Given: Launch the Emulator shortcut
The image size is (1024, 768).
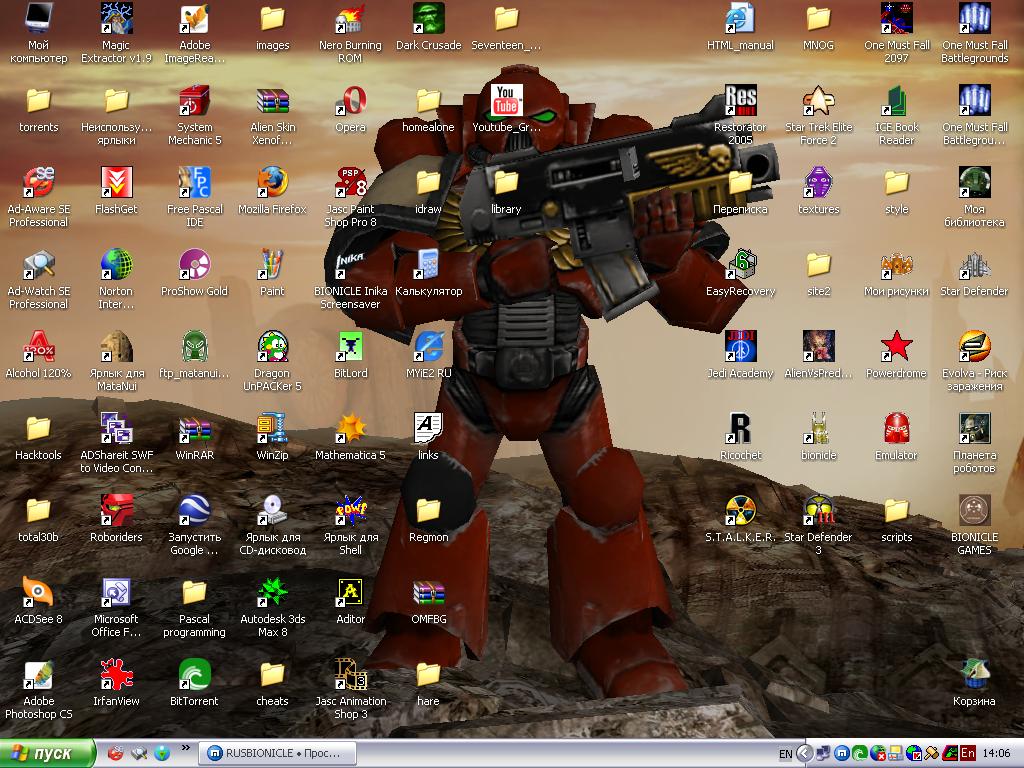Looking at the screenshot, I should [897, 428].
